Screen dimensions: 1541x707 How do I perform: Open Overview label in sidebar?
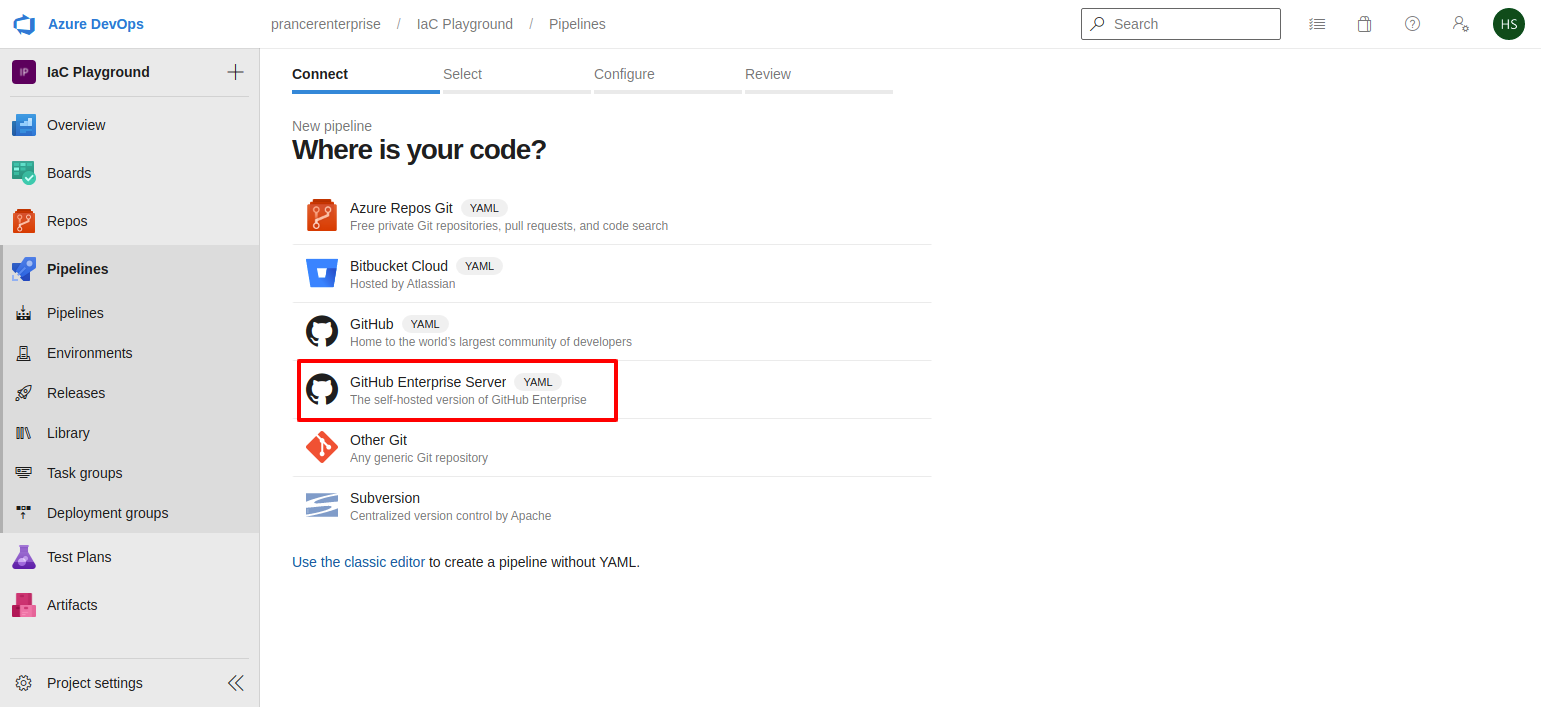[76, 125]
